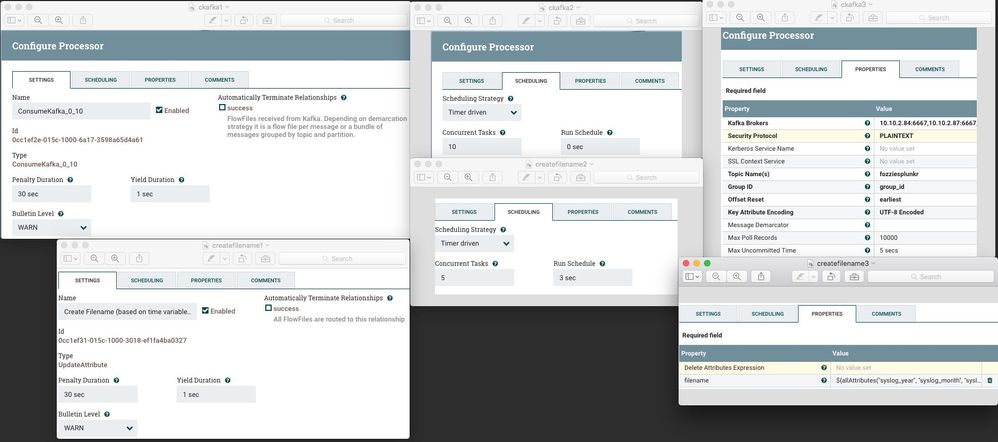The height and width of the screenshot is (442, 998).
Task: Open Scheduling Strategy dropdown in ckafka2
Action: point(482,113)
